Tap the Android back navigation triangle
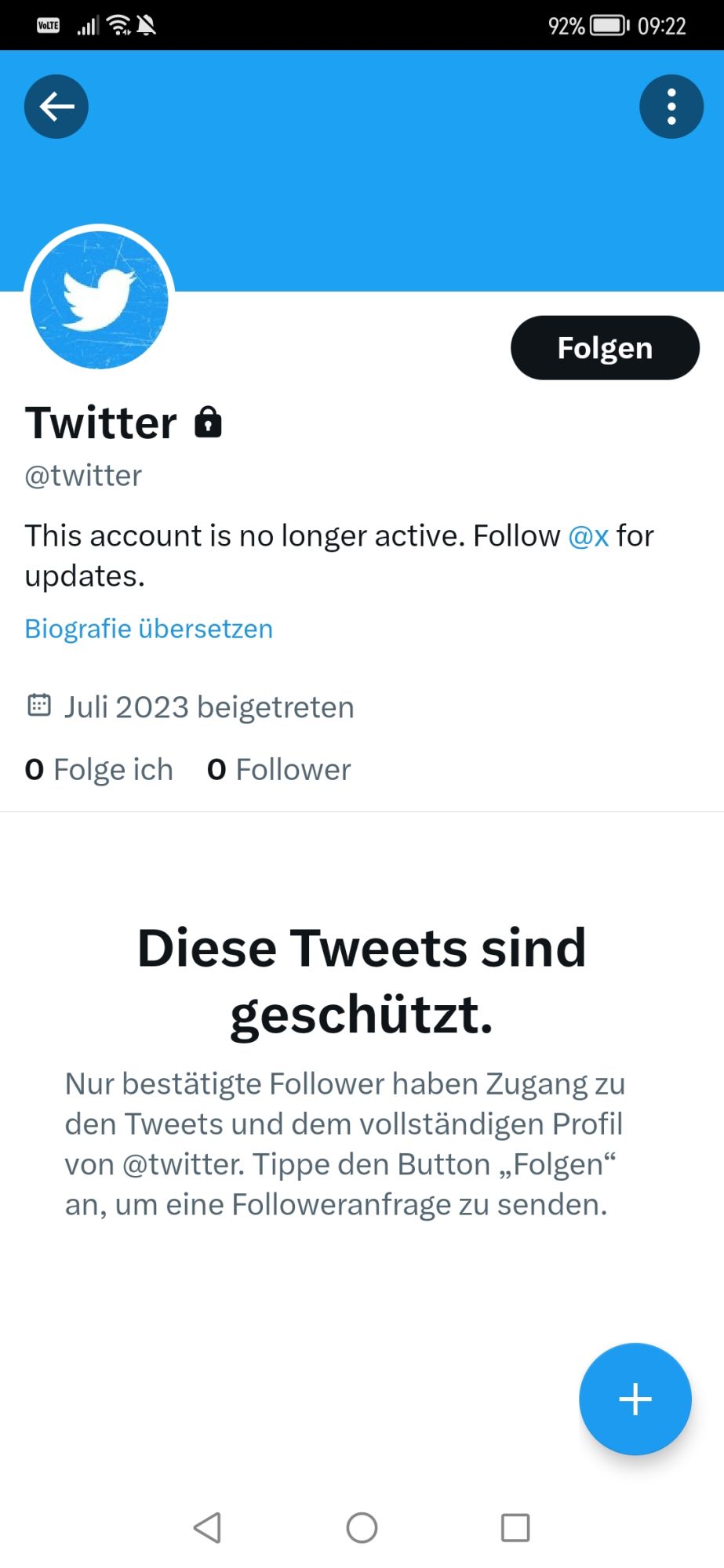Viewport: 724px width, 1568px height. click(207, 1527)
